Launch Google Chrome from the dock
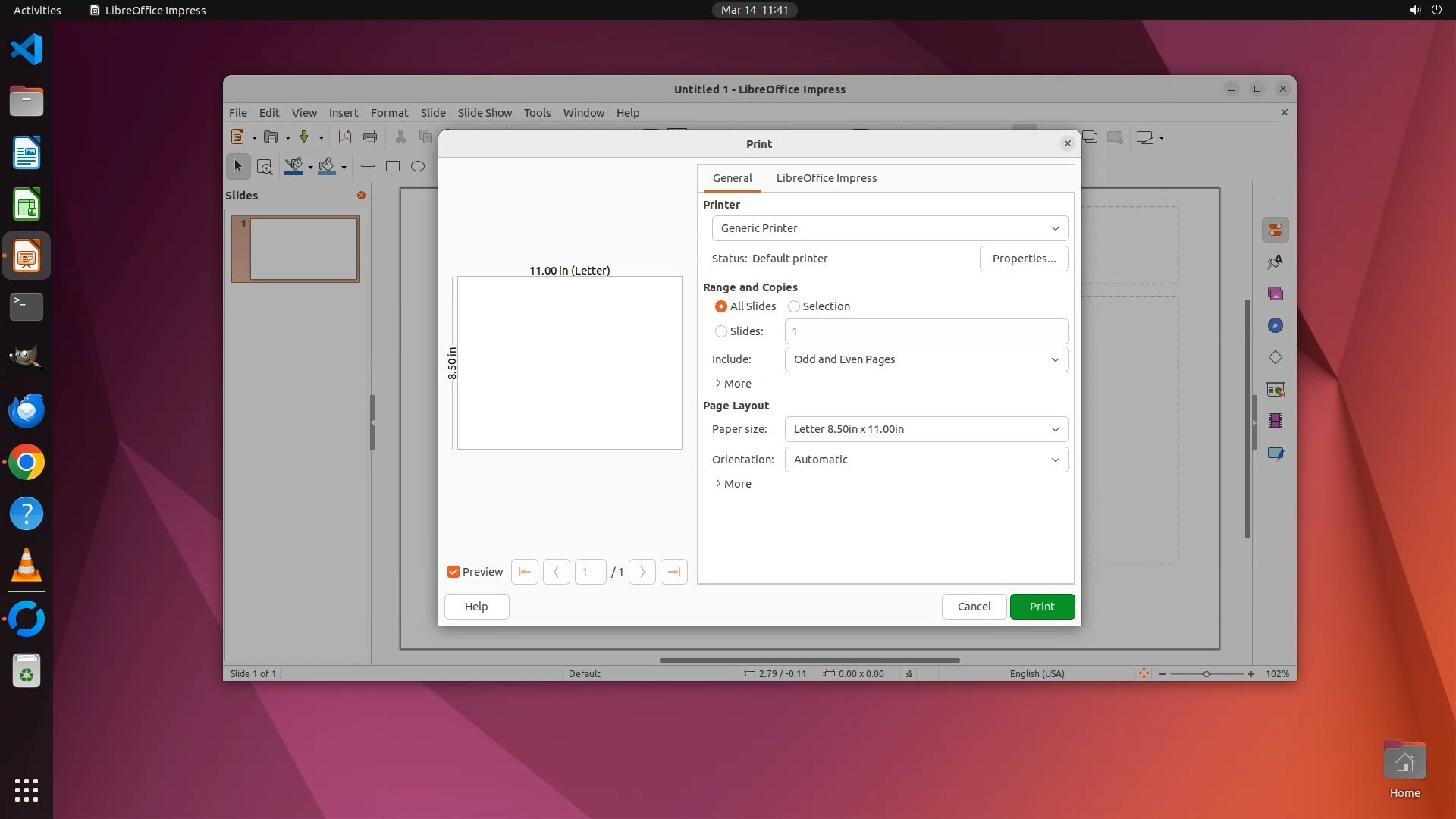The width and height of the screenshot is (1456, 819). click(27, 463)
